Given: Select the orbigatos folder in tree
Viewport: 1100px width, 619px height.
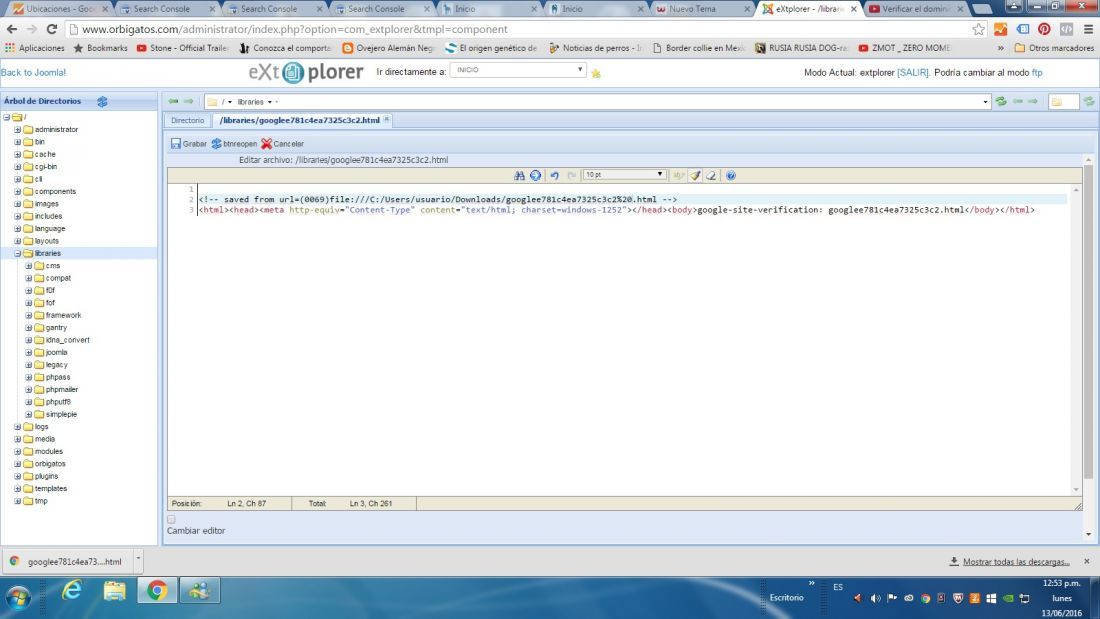Looking at the screenshot, I should pos(50,464).
